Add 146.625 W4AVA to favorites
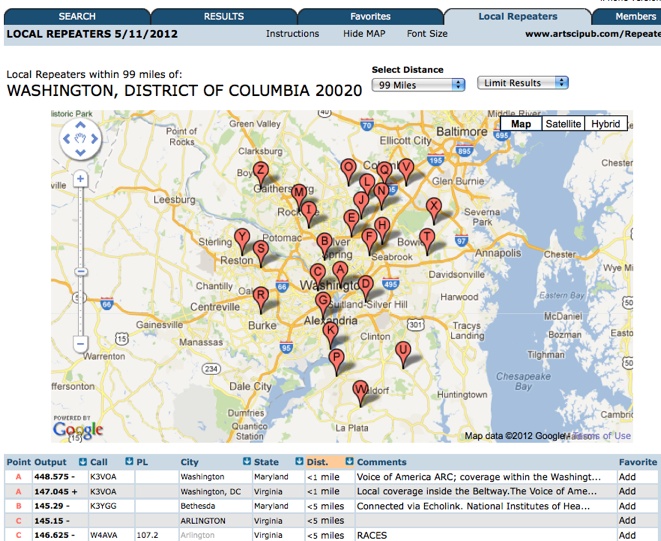 (x=627, y=535)
